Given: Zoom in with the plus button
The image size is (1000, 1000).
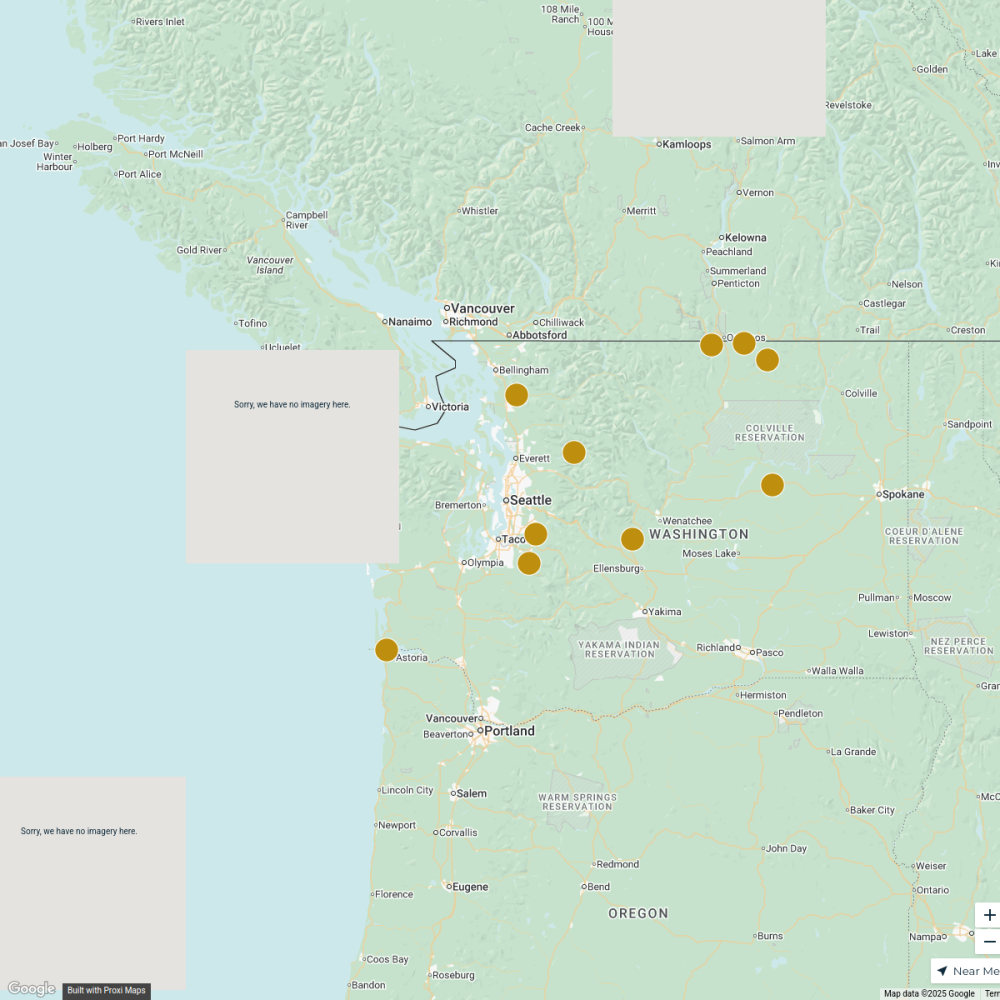Looking at the screenshot, I should click(x=988, y=915).
